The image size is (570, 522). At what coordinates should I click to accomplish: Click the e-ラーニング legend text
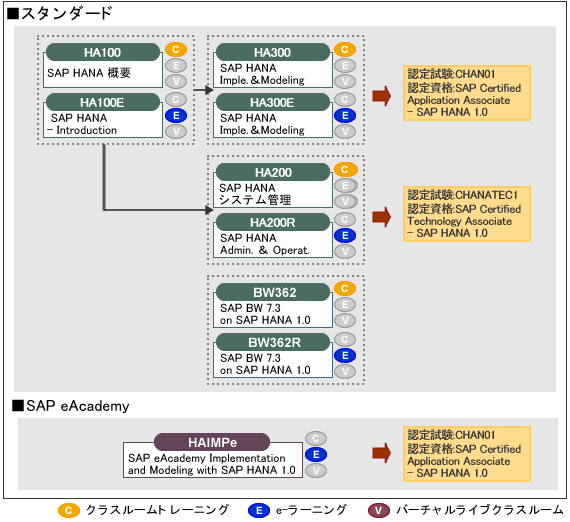click(x=312, y=510)
